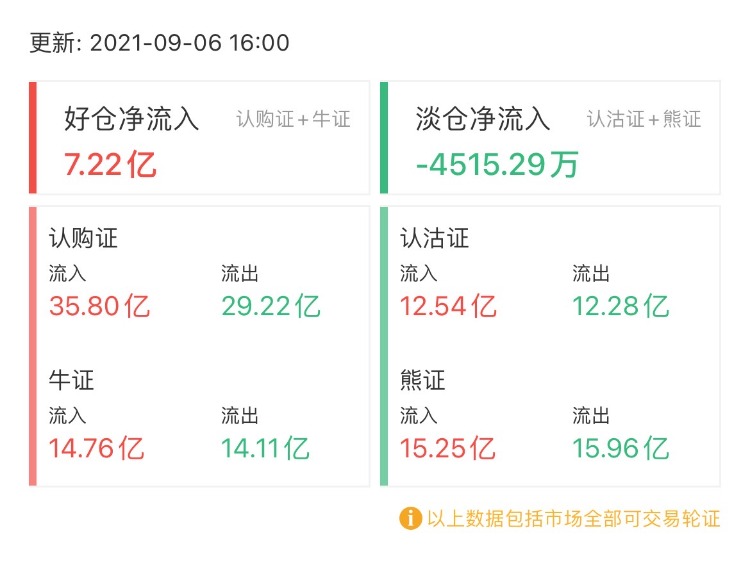
Task: Click the 认沽证 section heading
Action: point(434,238)
